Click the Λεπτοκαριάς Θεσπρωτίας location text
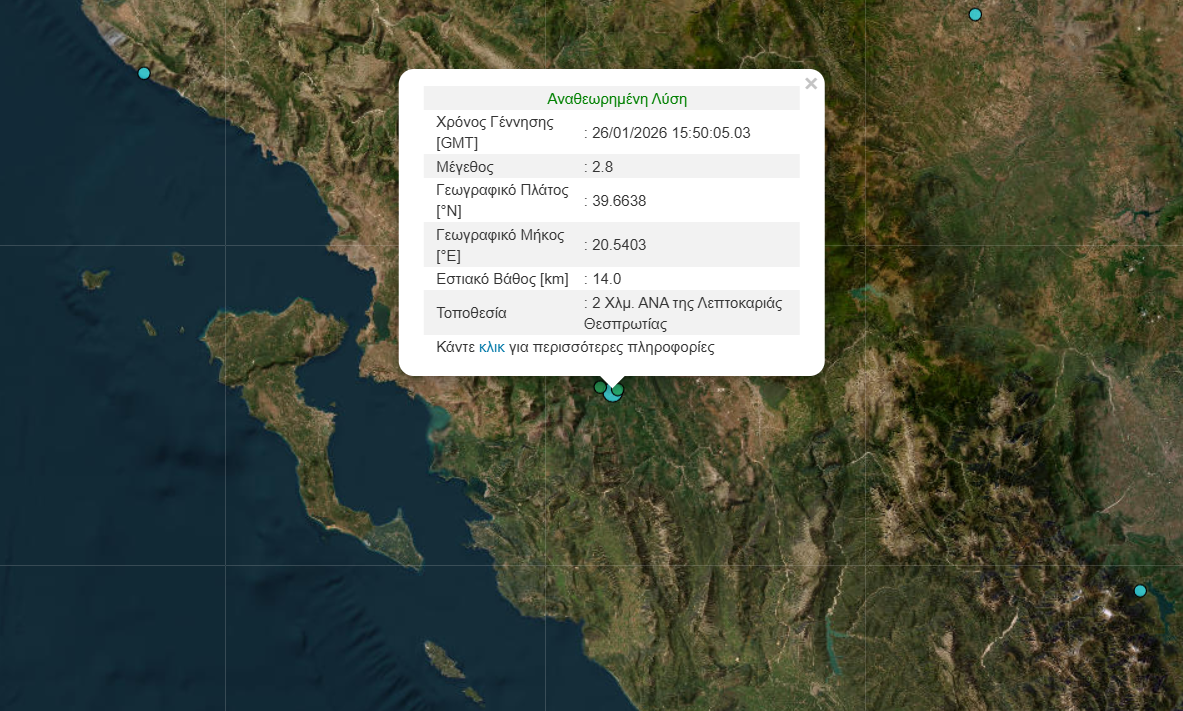1183x711 pixels. click(x=685, y=313)
